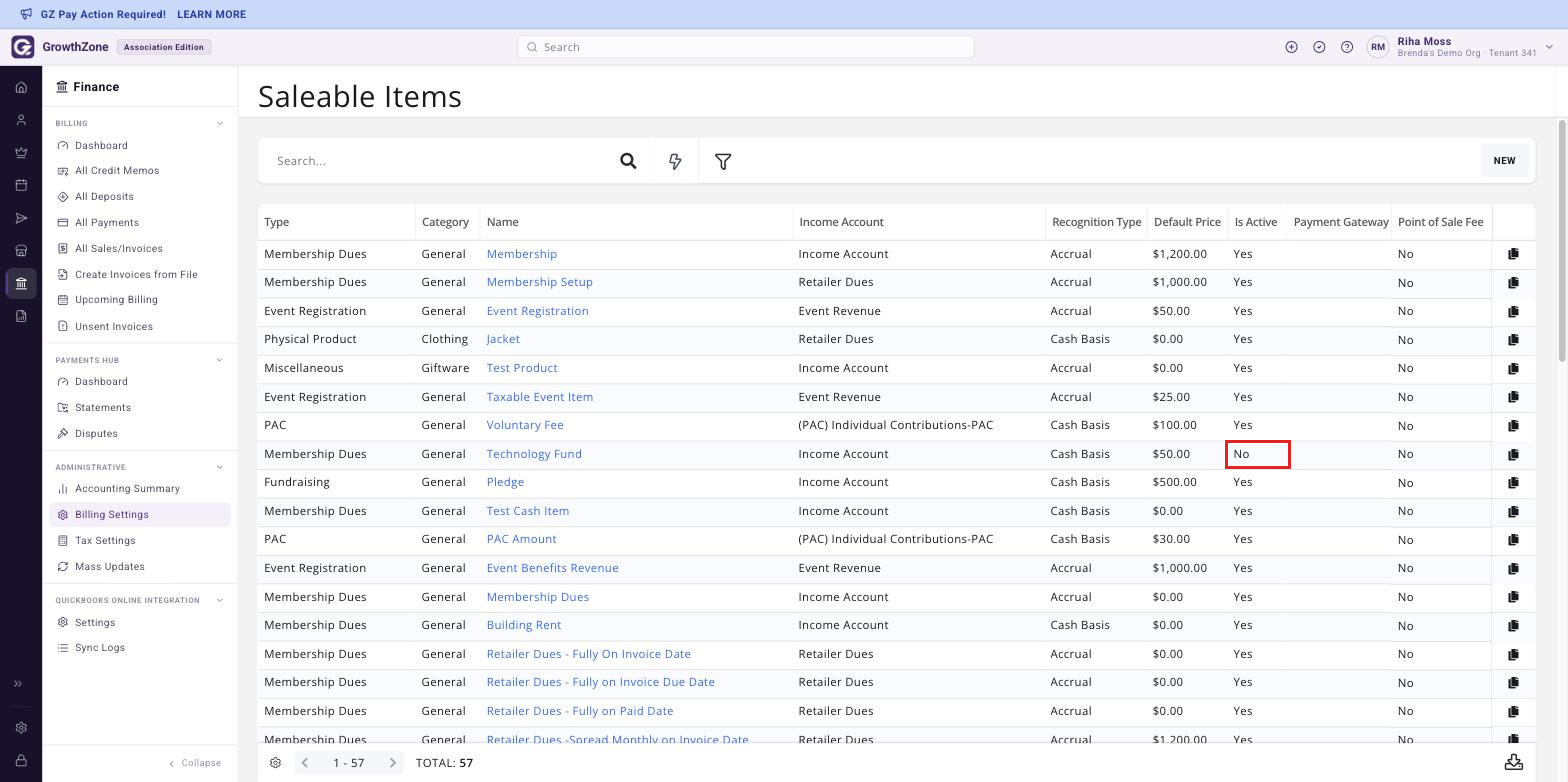Go to previous page with left chevron
Screen dimensions: 1568x782
click(305, 763)
